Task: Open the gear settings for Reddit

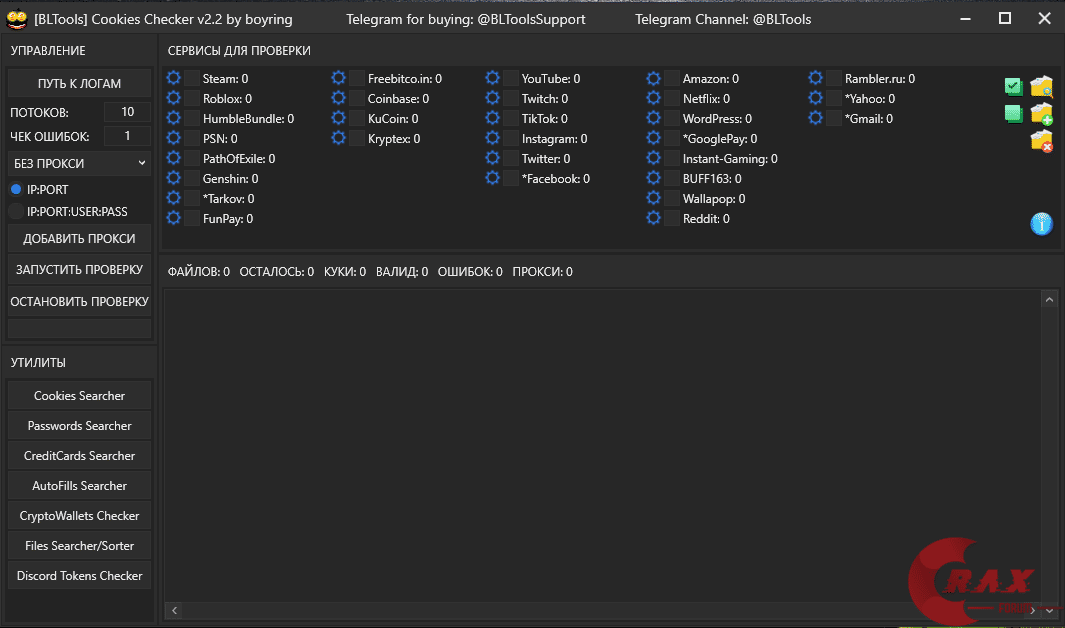Action: tap(653, 218)
